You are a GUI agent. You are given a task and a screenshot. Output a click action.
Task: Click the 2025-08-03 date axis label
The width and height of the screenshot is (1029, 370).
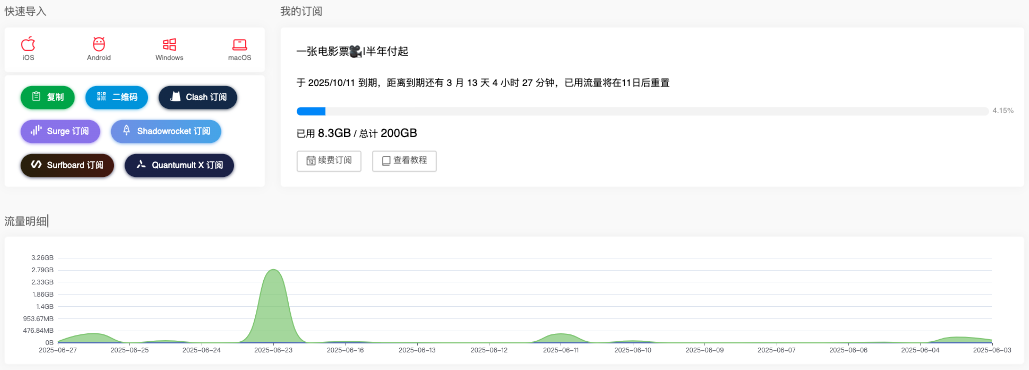tap(992, 350)
